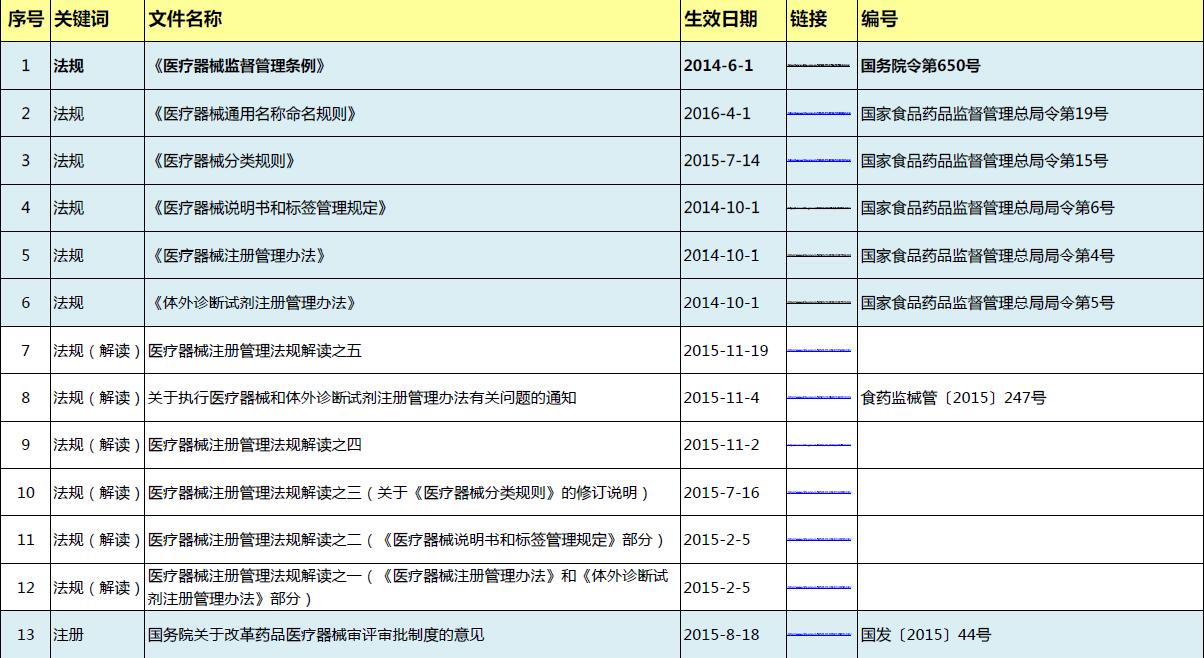The image size is (1204, 658).
Task: Select the 生效日期 header cell
Action: click(x=732, y=20)
